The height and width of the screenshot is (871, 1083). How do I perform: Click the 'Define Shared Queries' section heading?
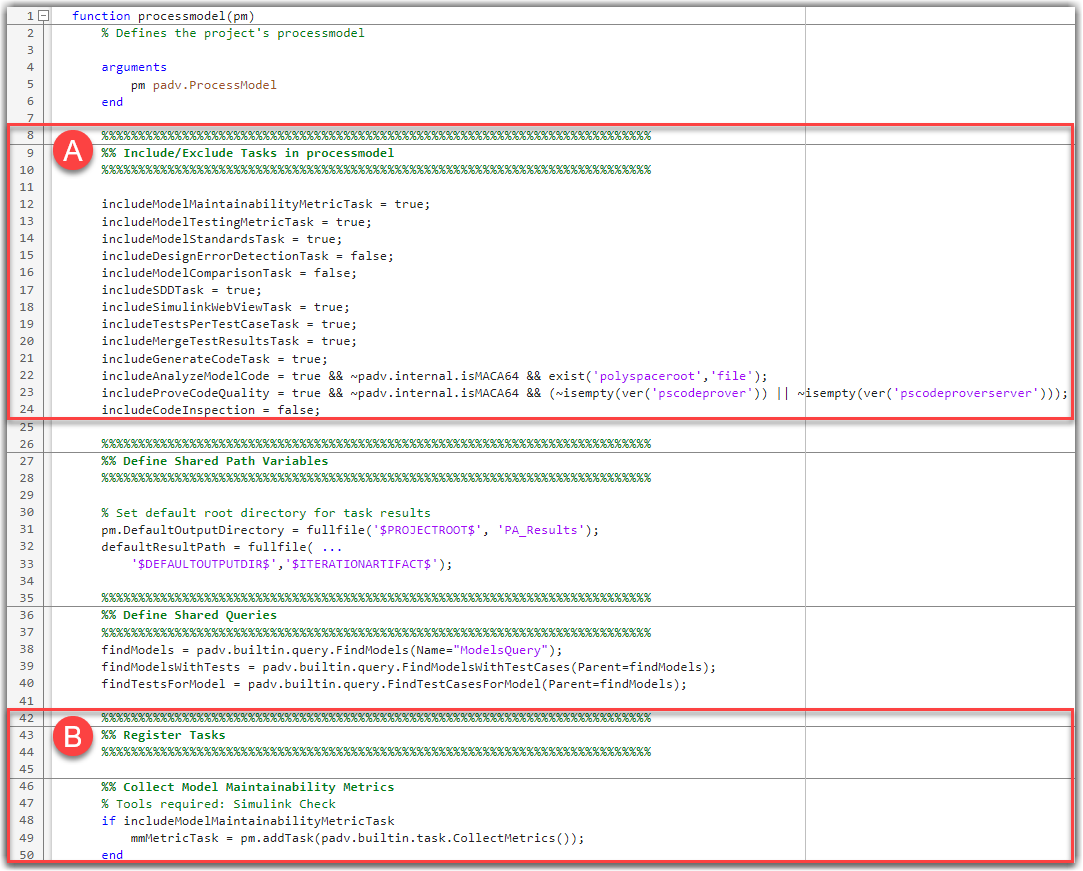[199, 615]
